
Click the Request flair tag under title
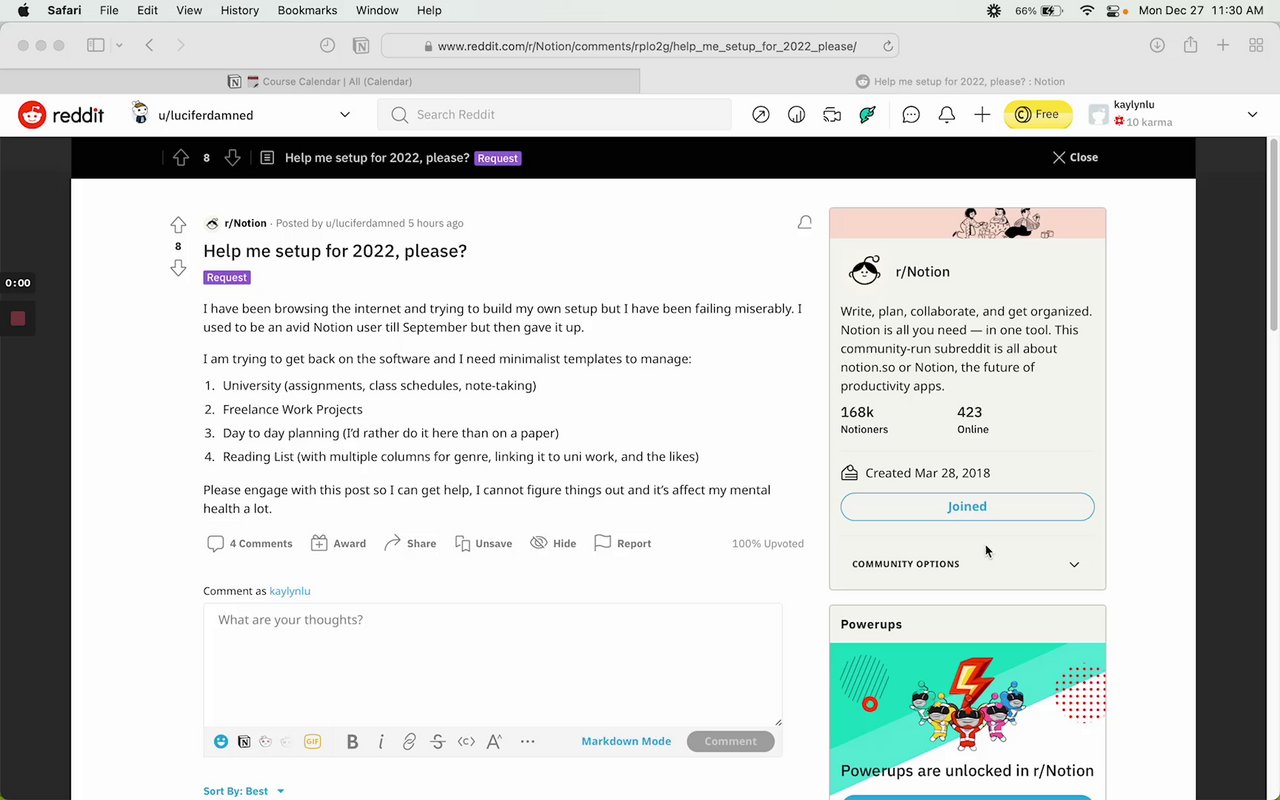227,278
